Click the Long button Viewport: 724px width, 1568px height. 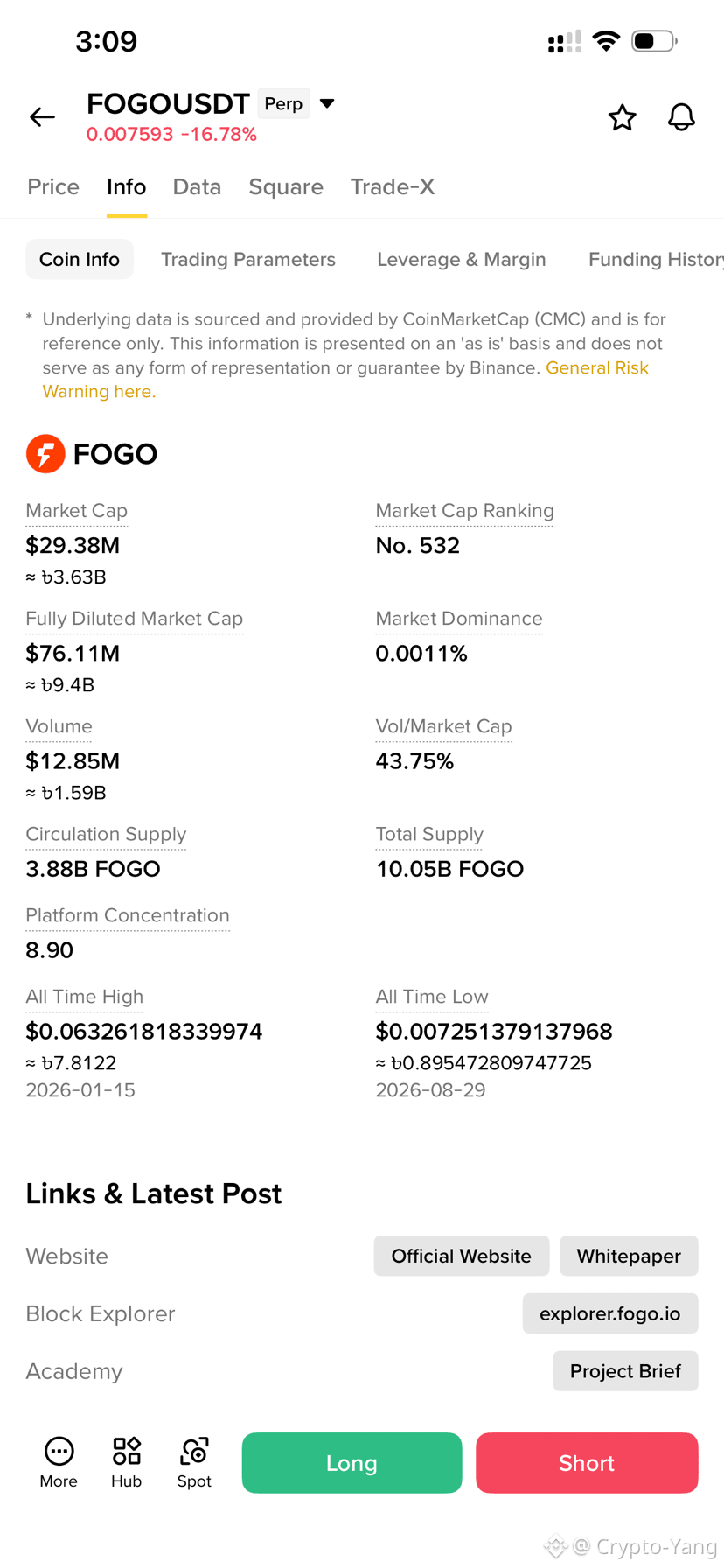click(352, 1462)
